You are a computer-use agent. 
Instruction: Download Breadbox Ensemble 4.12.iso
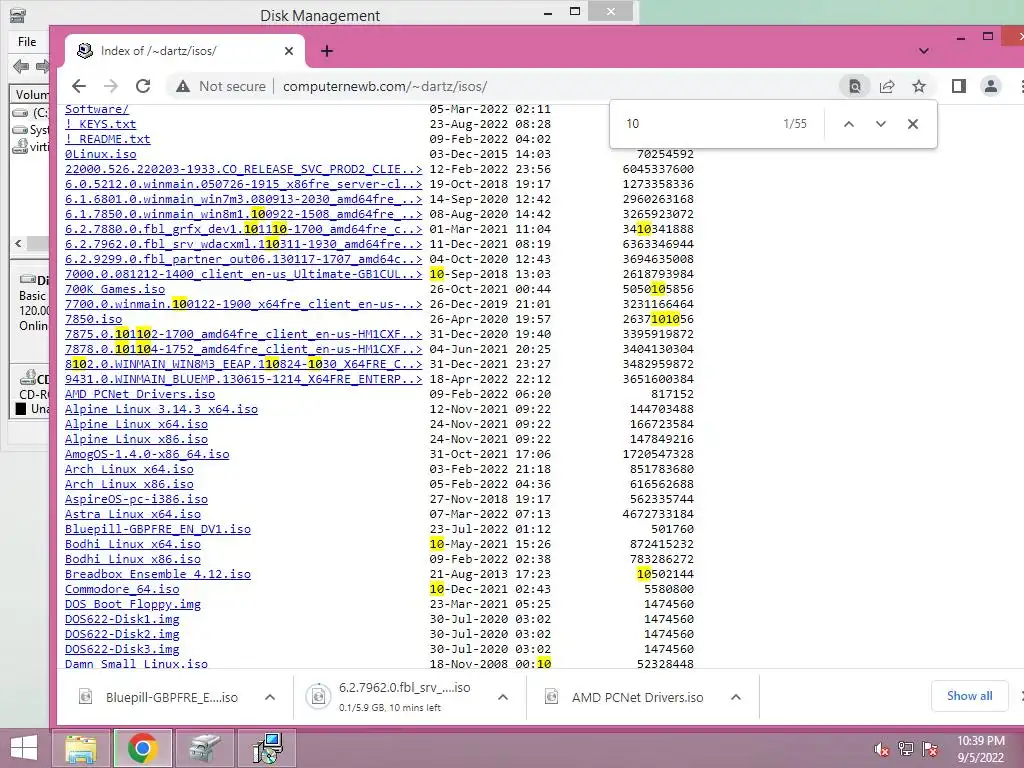tap(158, 575)
